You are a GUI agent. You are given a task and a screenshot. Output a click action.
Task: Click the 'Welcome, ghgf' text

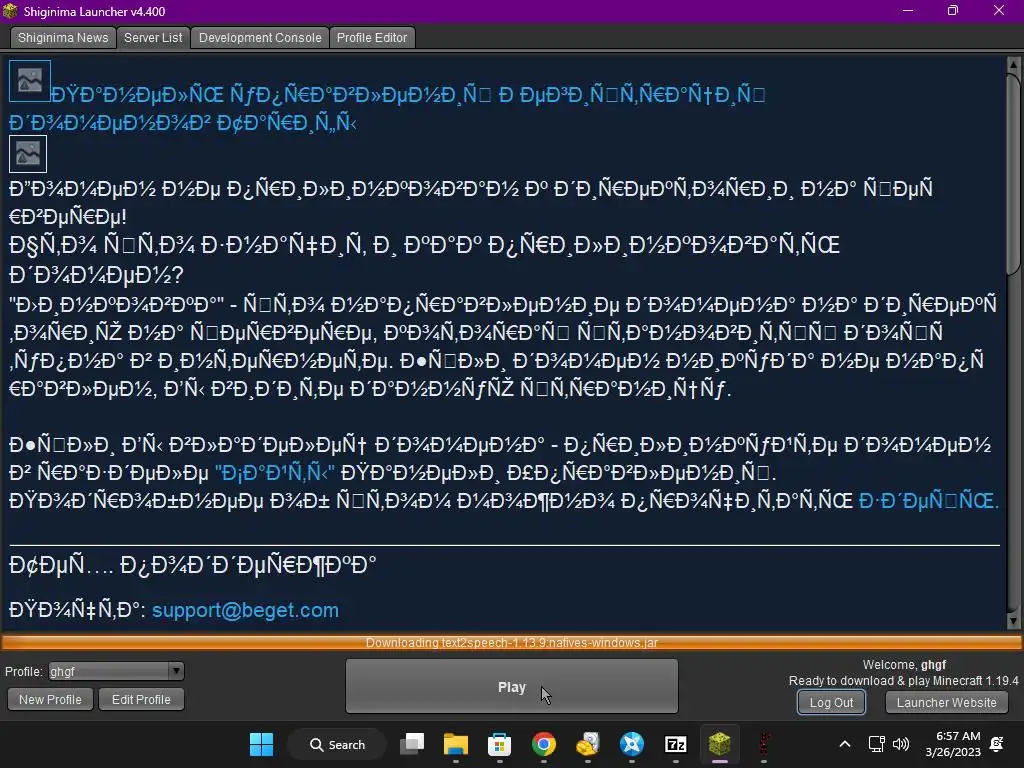click(904, 665)
